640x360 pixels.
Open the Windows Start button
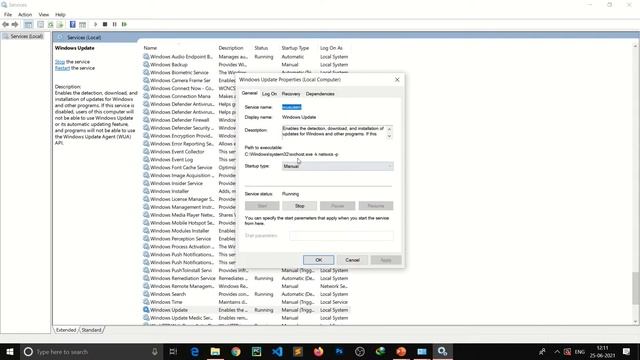[10, 351]
